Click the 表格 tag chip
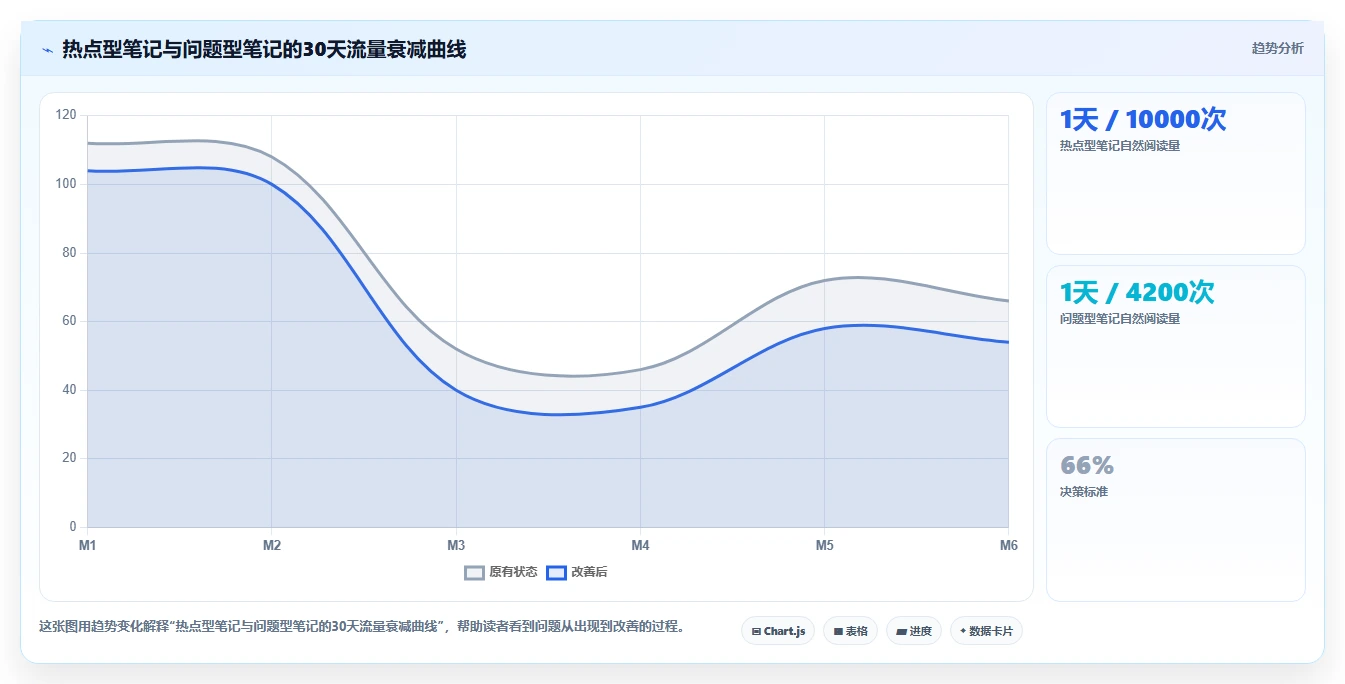This screenshot has height=684, width=1345. (x=850, y=631)
